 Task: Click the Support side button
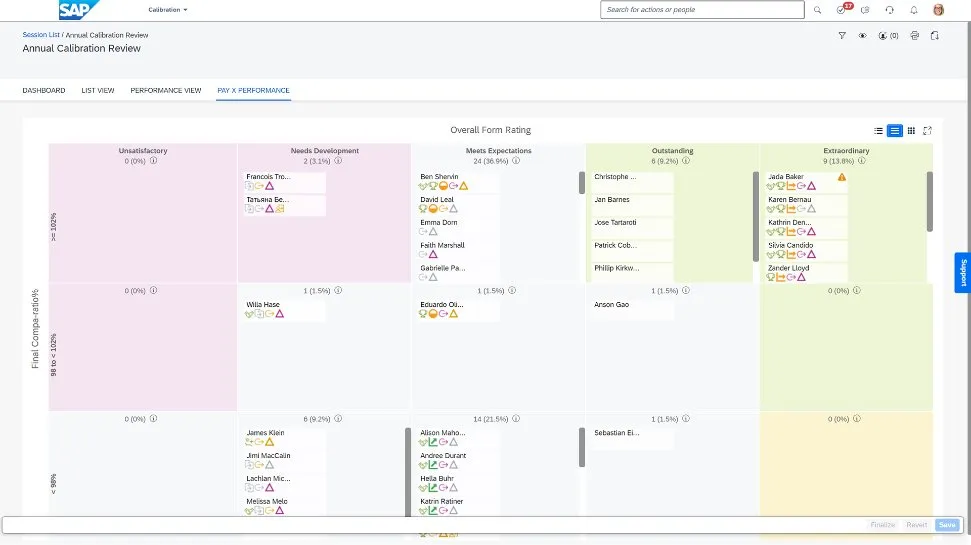[963, 272]
